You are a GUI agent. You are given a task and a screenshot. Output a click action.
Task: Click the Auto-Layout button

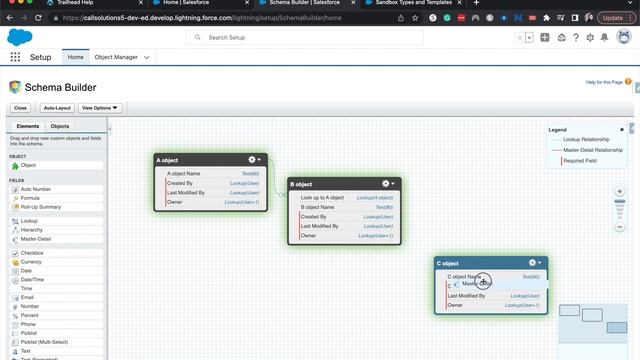[57, 108]
